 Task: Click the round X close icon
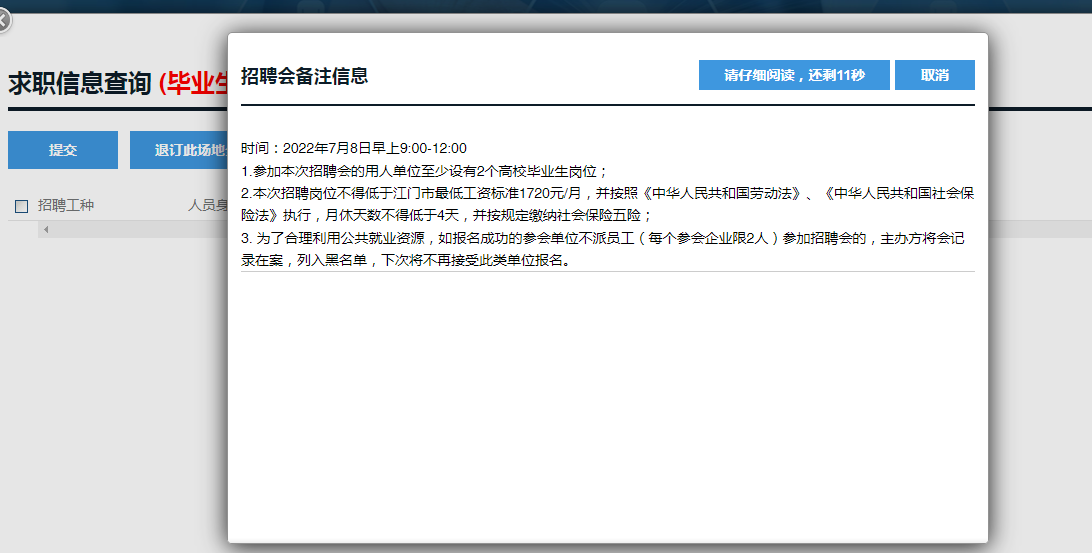point(3,20)
